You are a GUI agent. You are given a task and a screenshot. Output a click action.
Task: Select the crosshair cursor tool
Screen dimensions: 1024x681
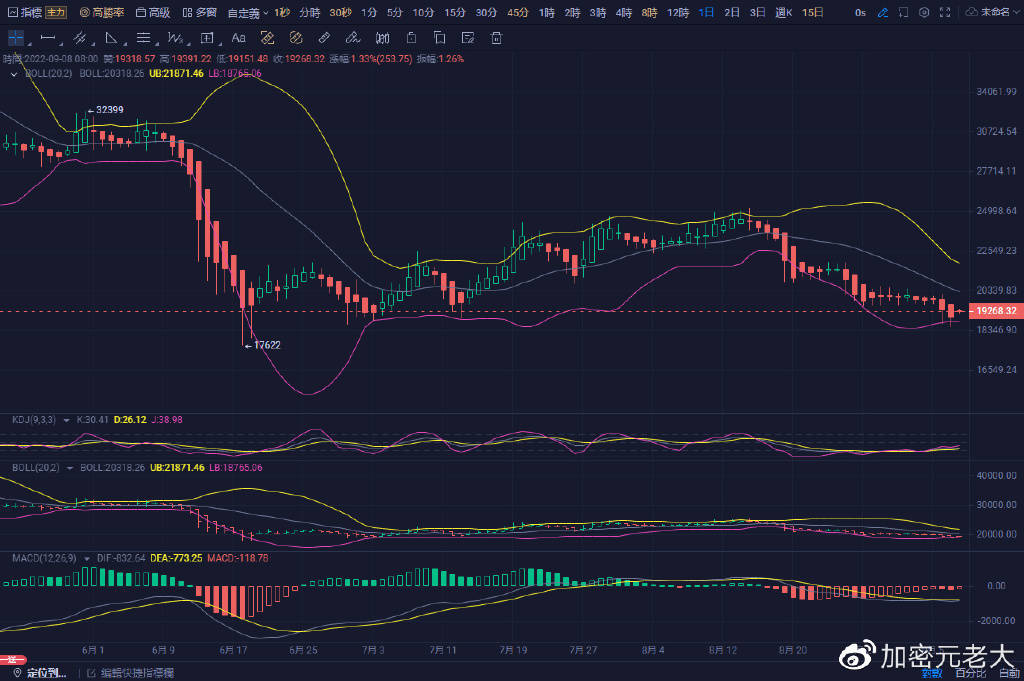coord(17,38)
